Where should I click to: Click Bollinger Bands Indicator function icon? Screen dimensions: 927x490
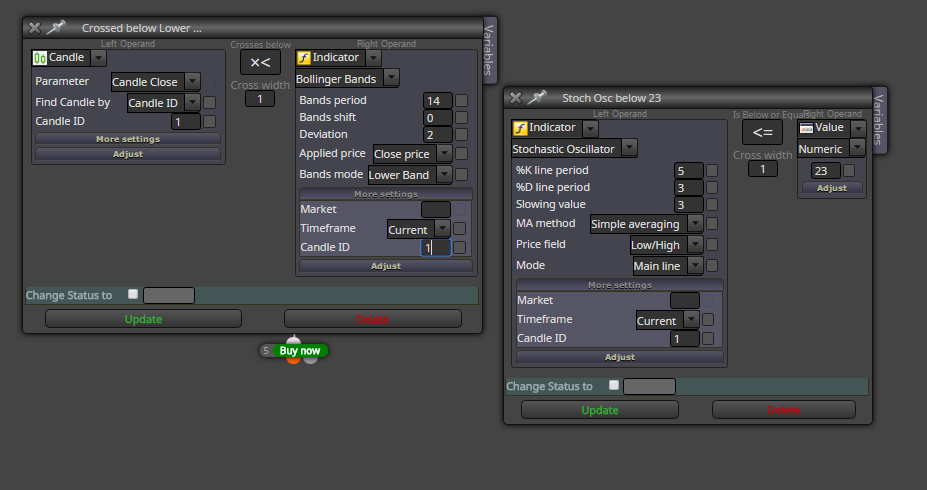pyautogui.click(x=303, y=58)
